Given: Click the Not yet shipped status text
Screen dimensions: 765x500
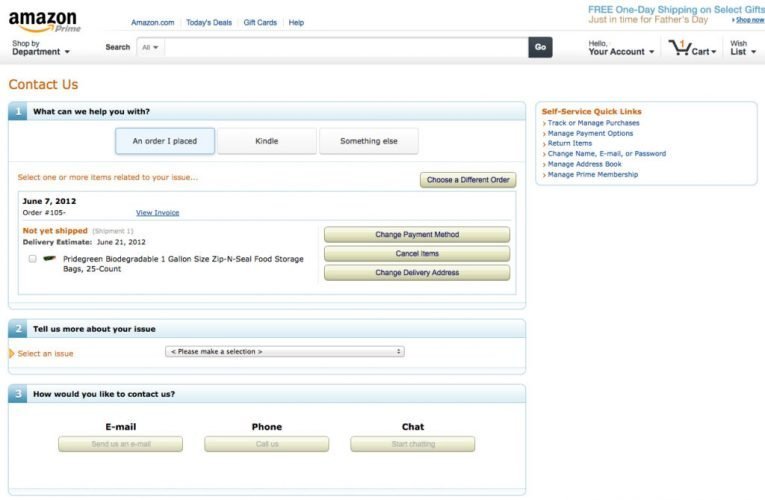Looking at the screenshot, I should pos(55,231).
